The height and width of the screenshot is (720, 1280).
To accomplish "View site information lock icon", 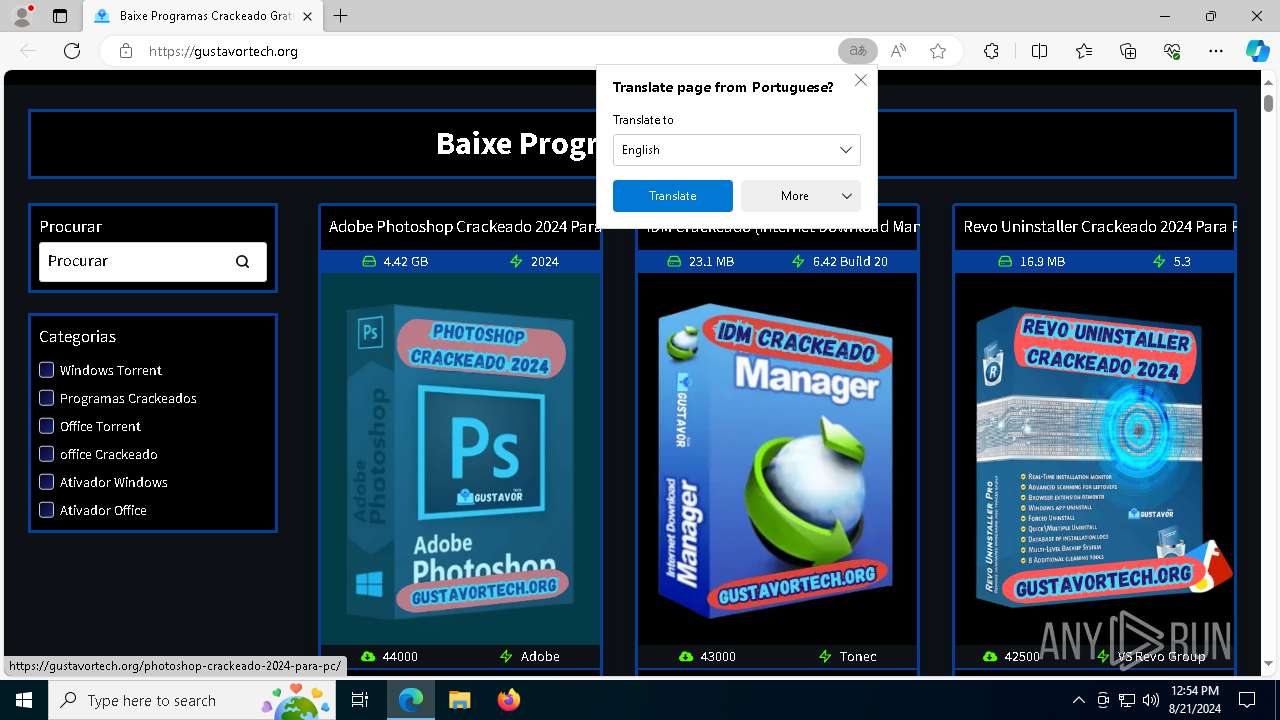I will [125, 51].
